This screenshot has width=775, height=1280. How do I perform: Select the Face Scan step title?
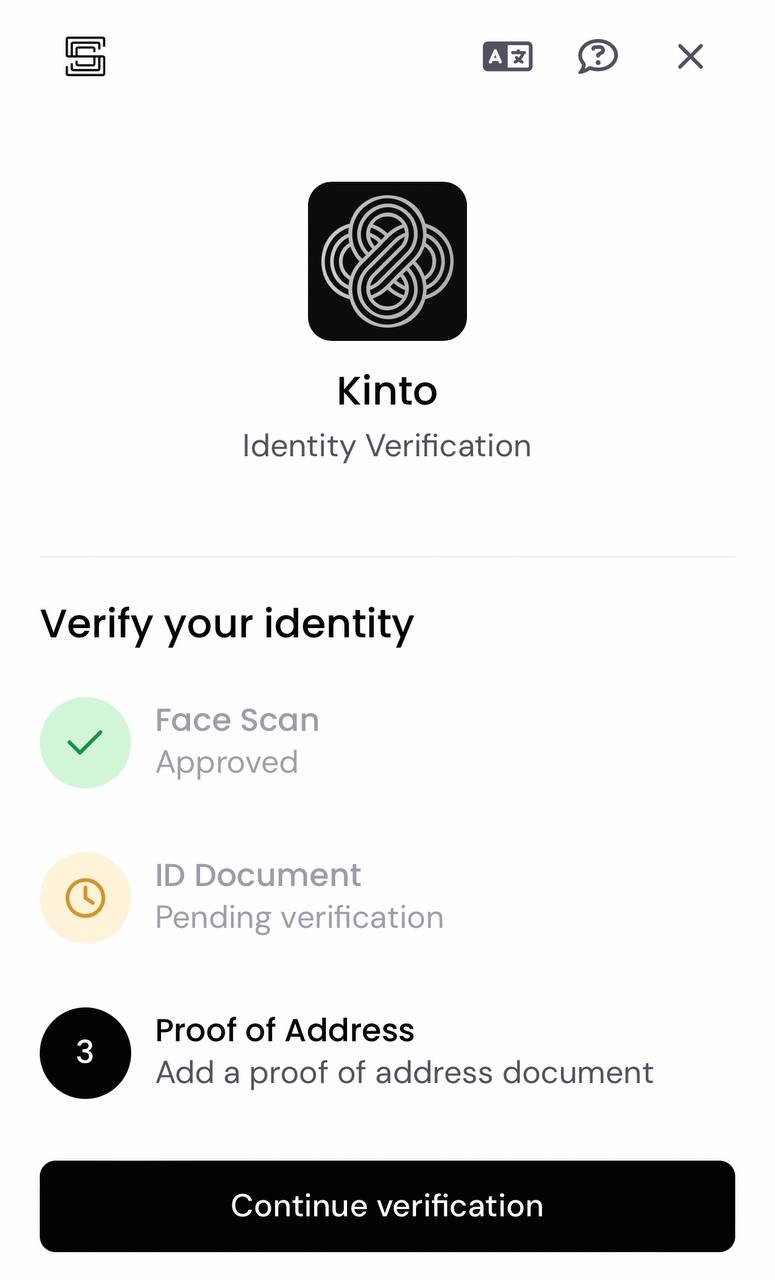click(237, 720)
